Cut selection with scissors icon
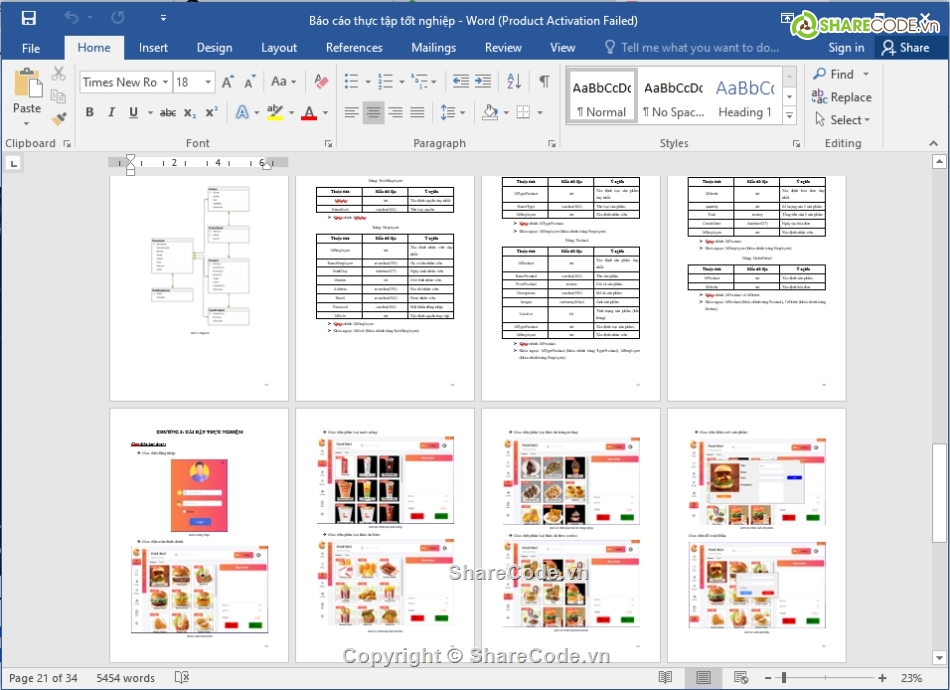Image resolution: width=950 pixels, height=690 pixels. click(x=58, y=74)
